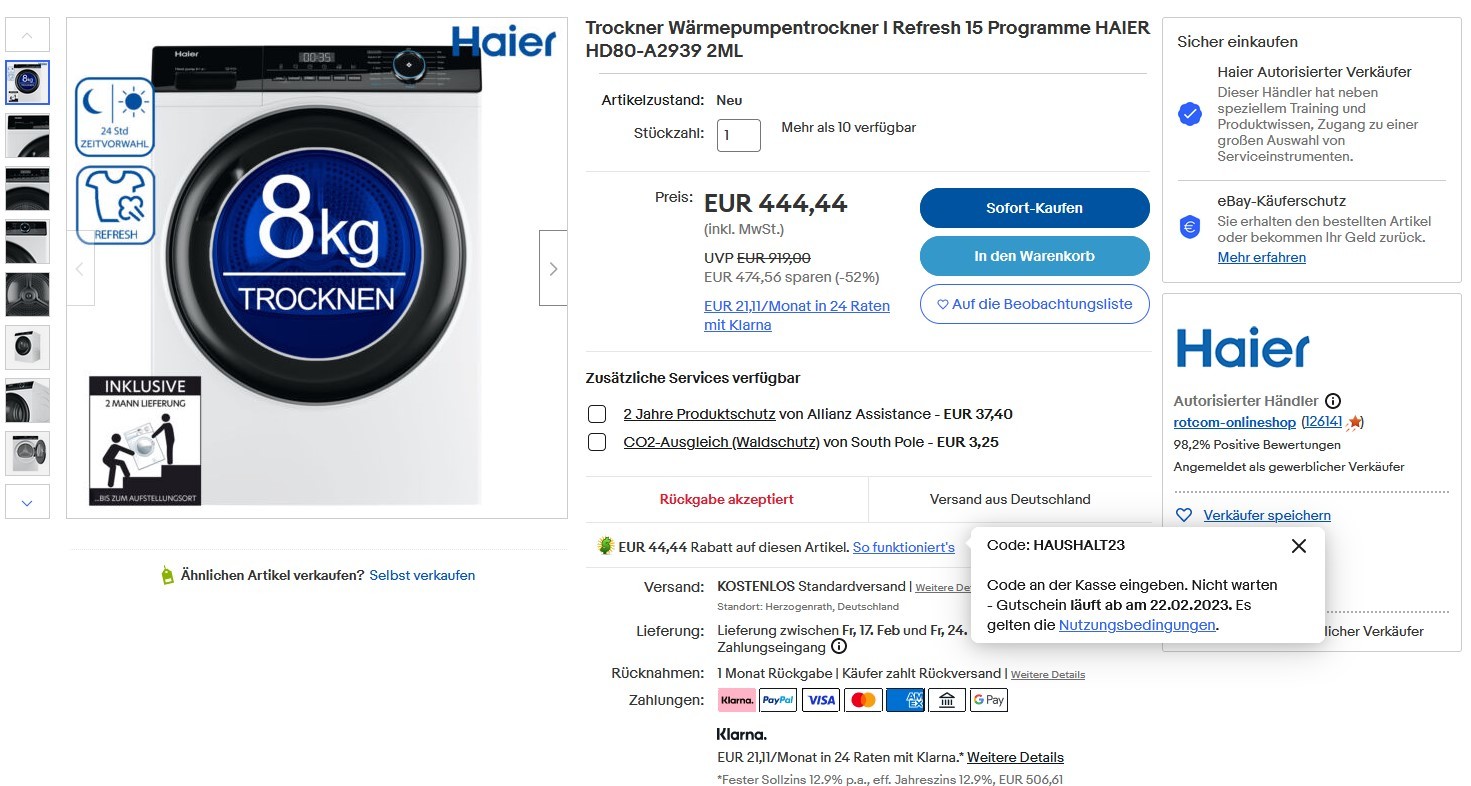Click into the Stückzahl quantity field
This screenshot has width=1471, height=786.
739,135
